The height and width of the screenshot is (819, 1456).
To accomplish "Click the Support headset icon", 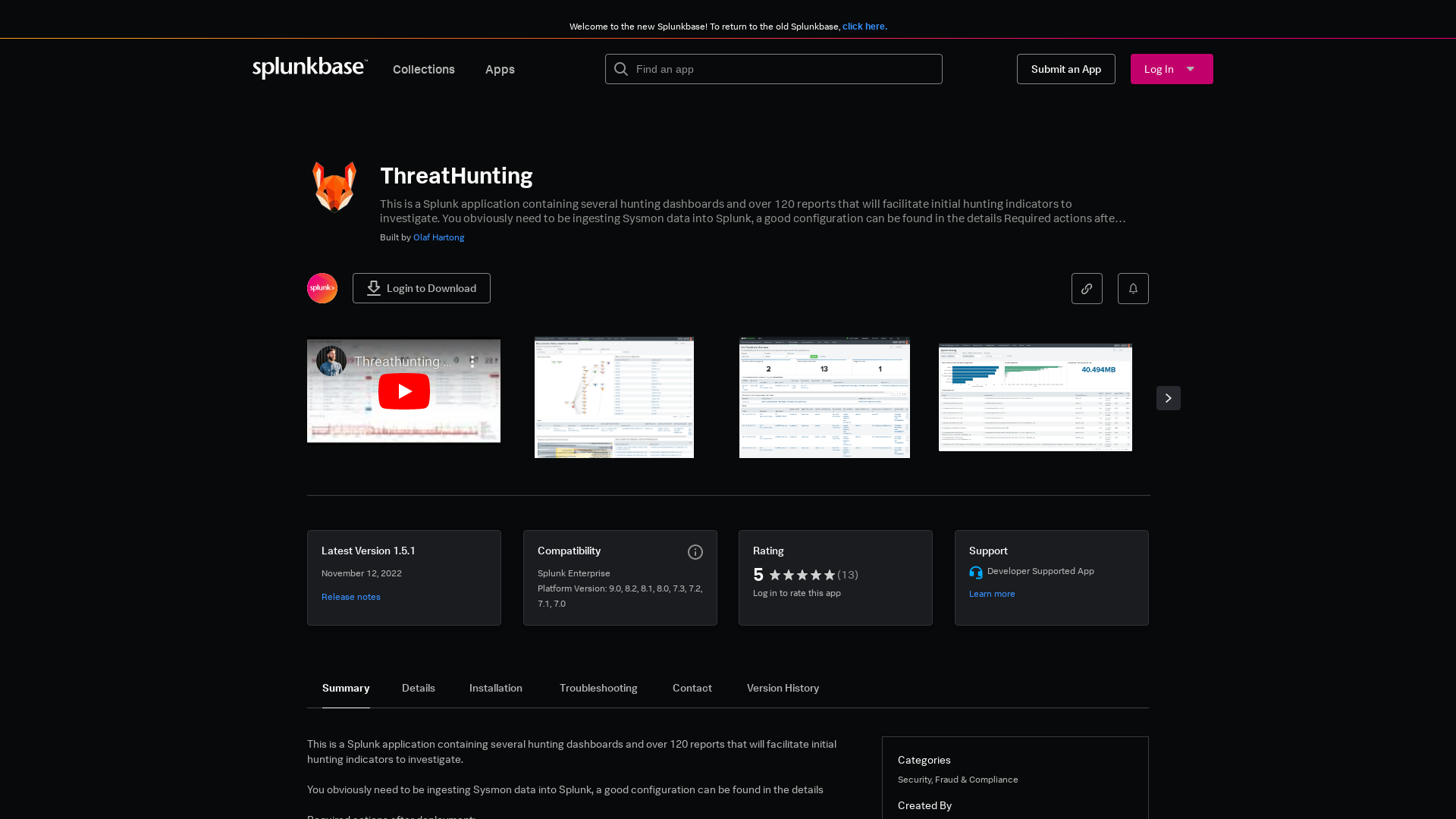I will pyautogui.click(x=976, y=573).
